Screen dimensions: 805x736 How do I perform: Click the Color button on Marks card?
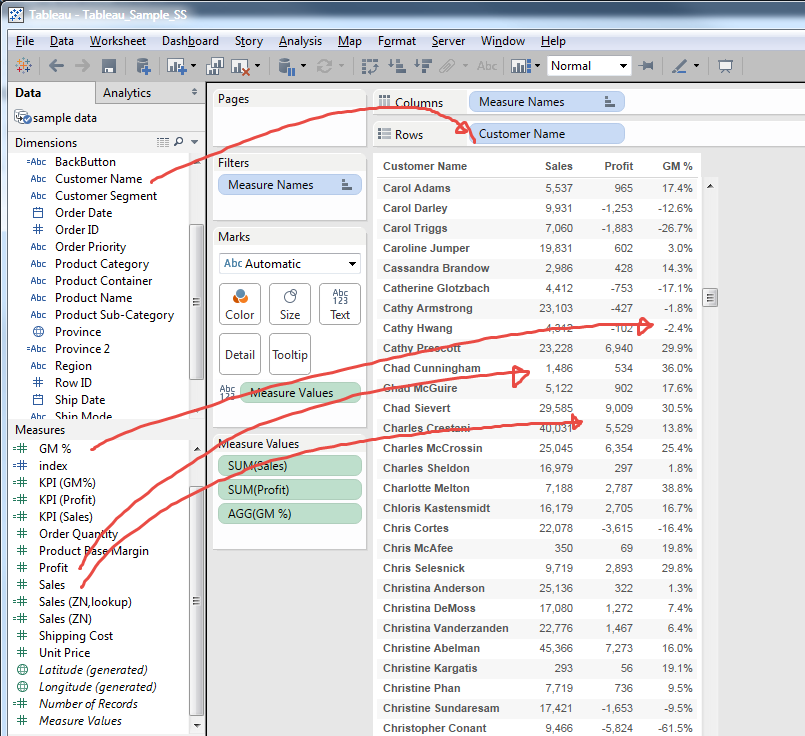(x=240, y=304)
